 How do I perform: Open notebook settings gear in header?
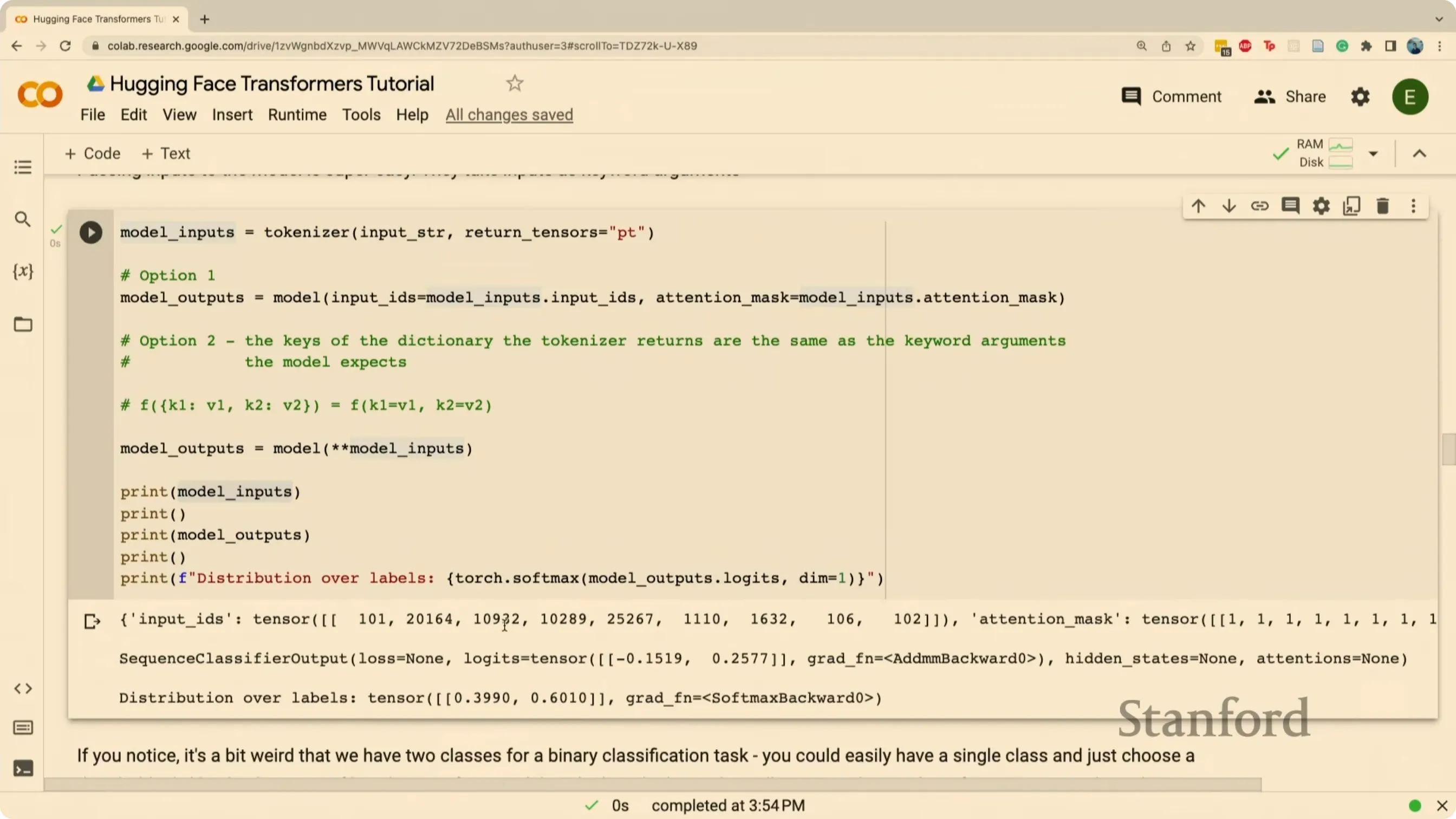1361,96
